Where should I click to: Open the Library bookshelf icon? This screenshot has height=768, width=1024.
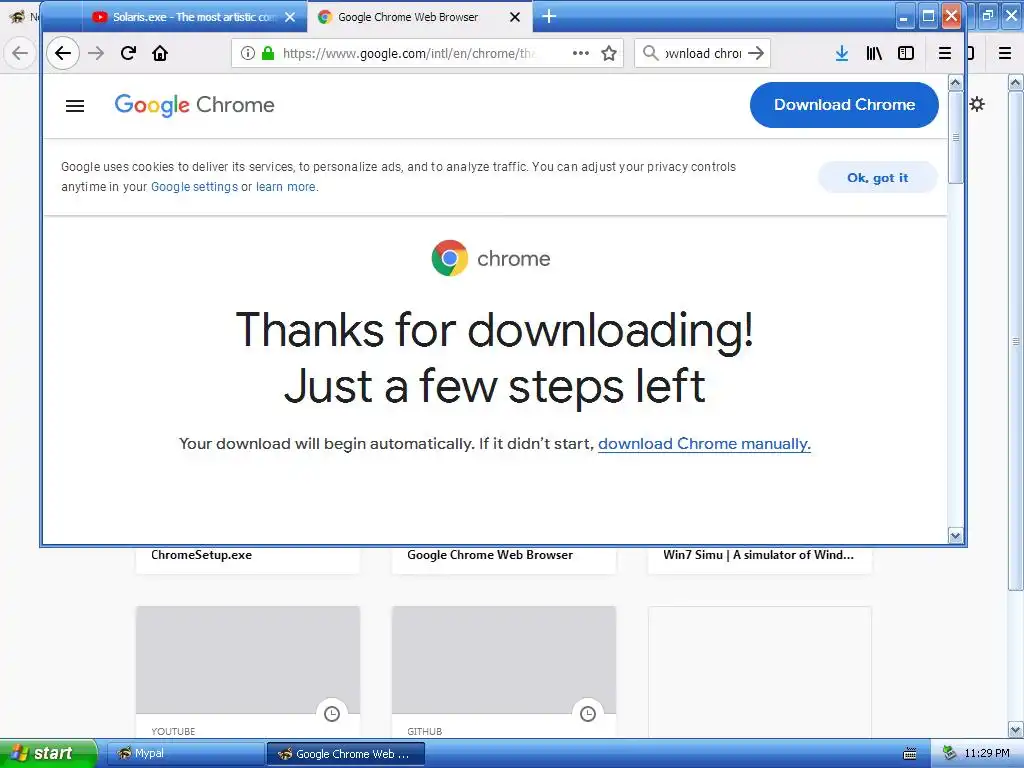(x=874, y=53)
